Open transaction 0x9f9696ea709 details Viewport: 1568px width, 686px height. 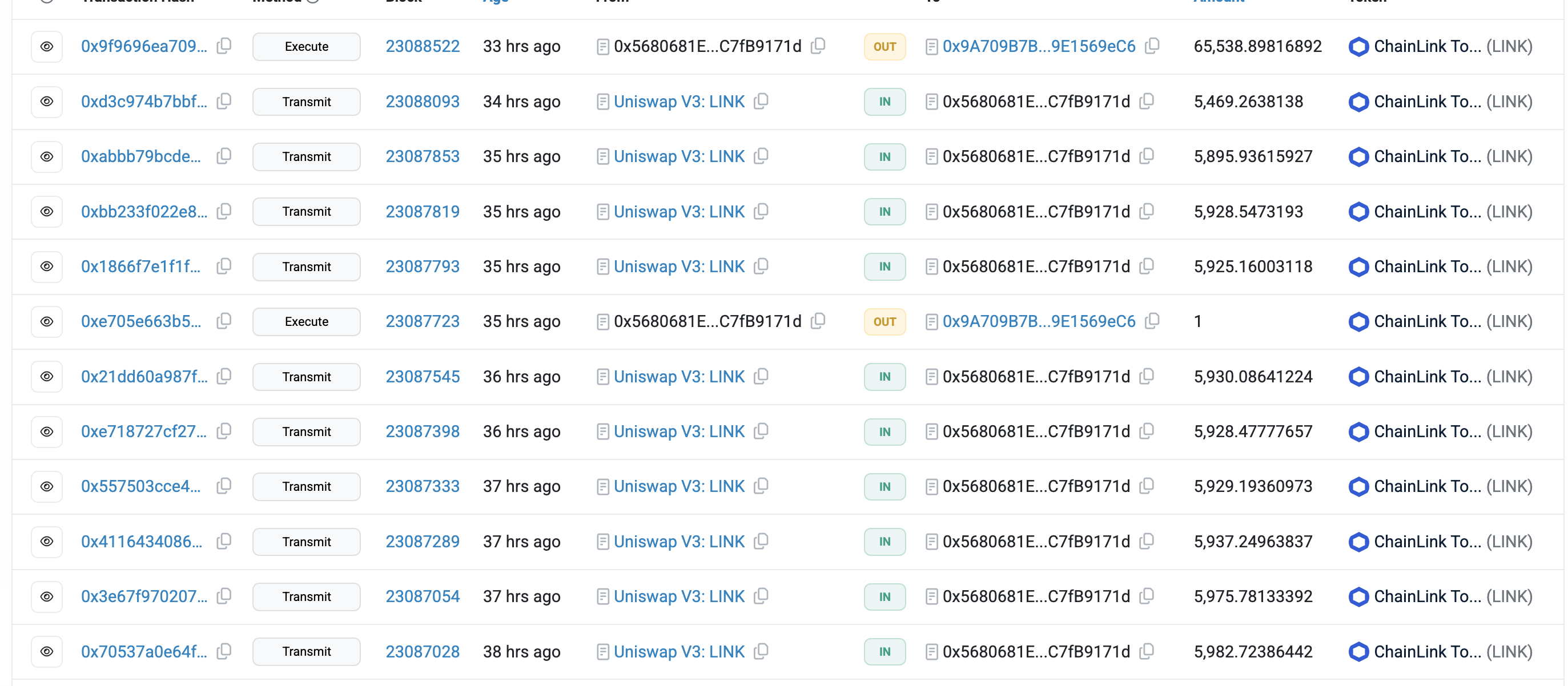point(144,47)
